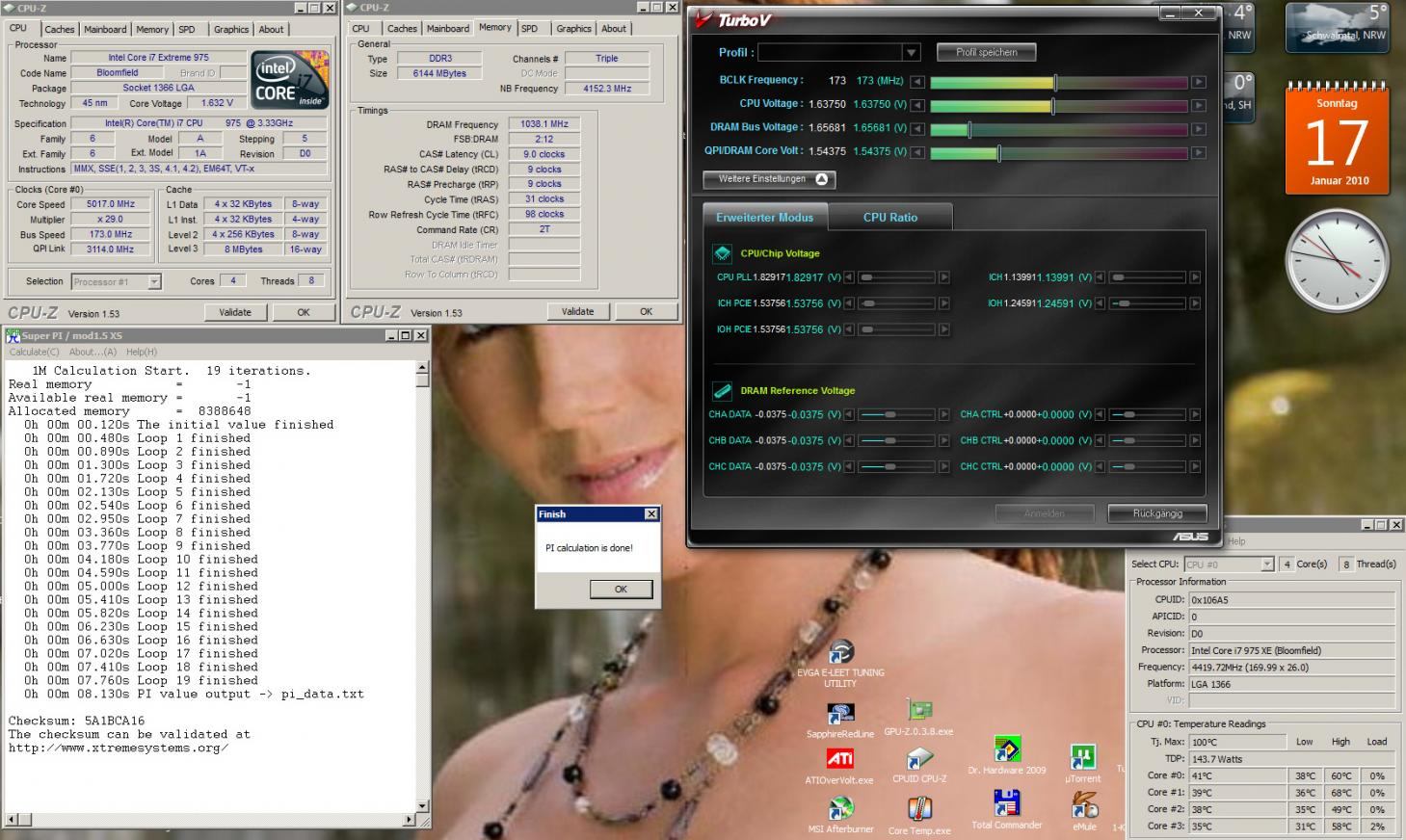
Task: Open the Calculate(C) menu in Super PI
Action: click(35, 352)
